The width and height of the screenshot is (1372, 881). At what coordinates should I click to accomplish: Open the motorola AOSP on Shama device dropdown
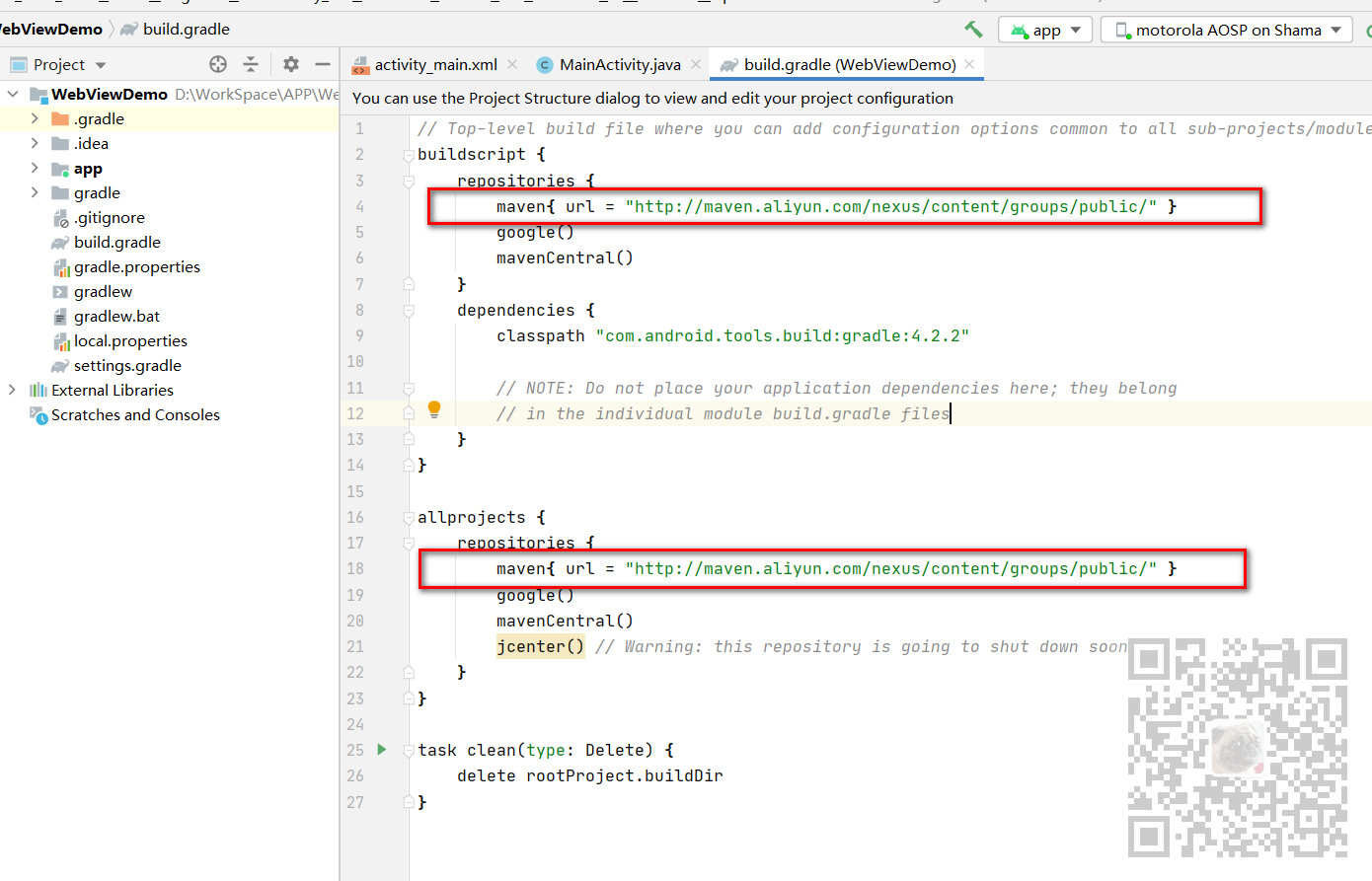tap(1228, 30)
